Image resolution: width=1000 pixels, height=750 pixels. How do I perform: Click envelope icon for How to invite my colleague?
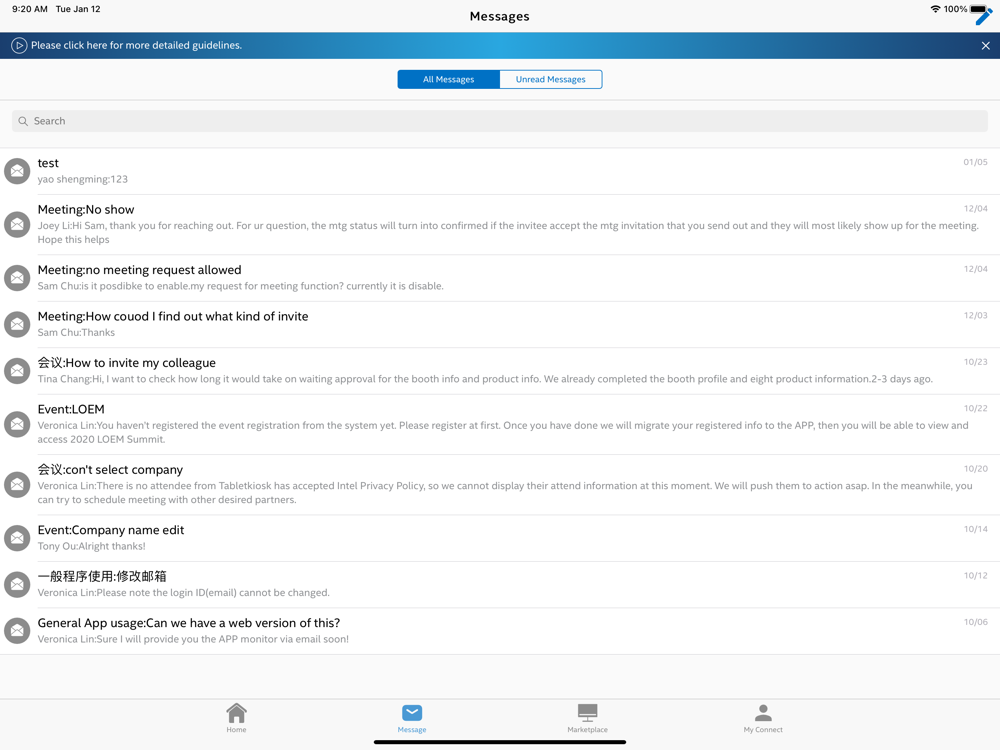coord(17,371)
